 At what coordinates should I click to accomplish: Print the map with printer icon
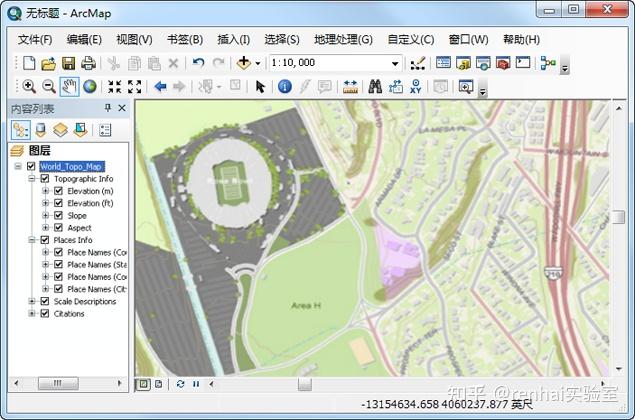(x=88, y=63)
